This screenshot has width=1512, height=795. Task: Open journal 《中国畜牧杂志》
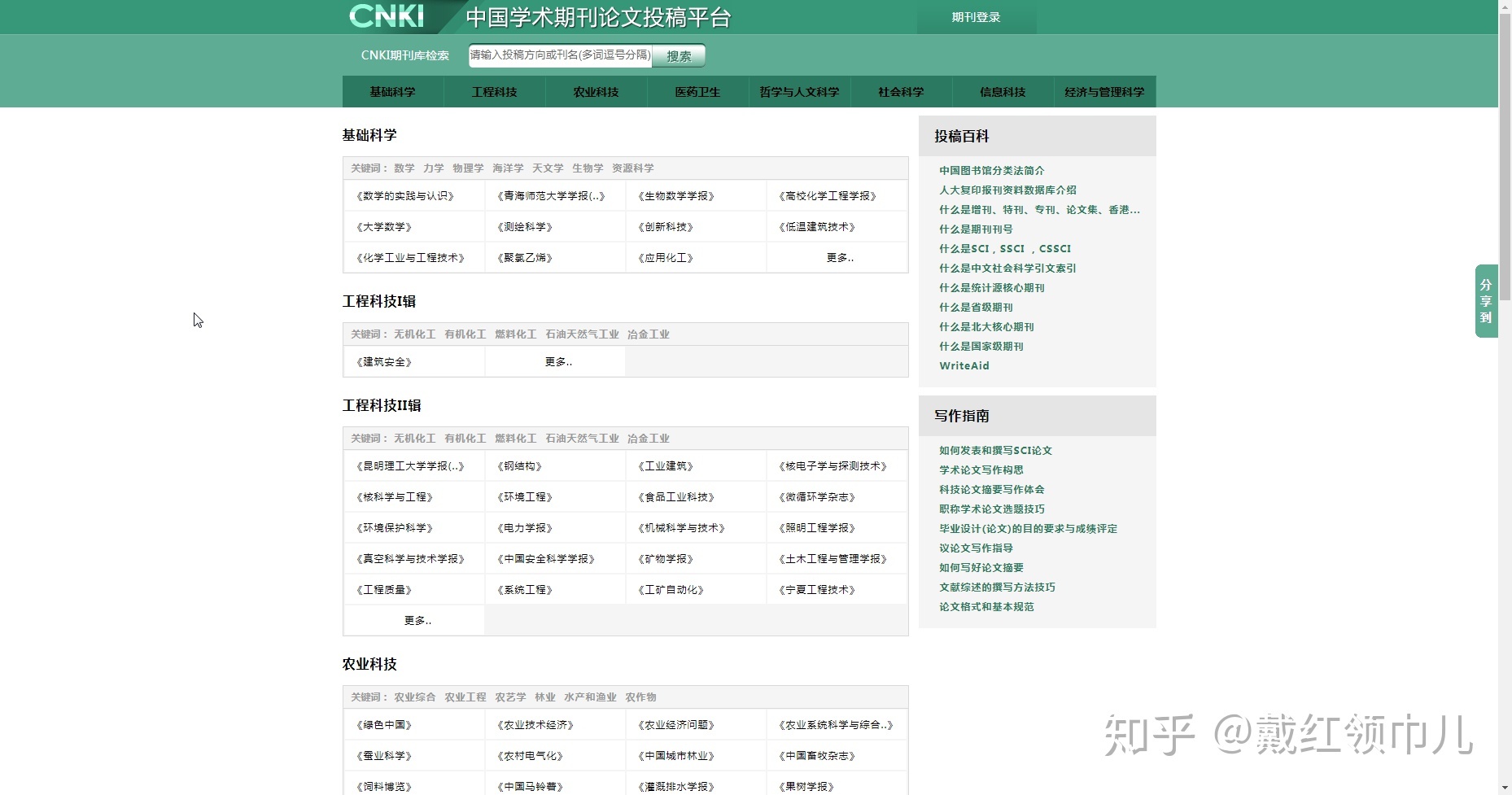click(817, 756)
